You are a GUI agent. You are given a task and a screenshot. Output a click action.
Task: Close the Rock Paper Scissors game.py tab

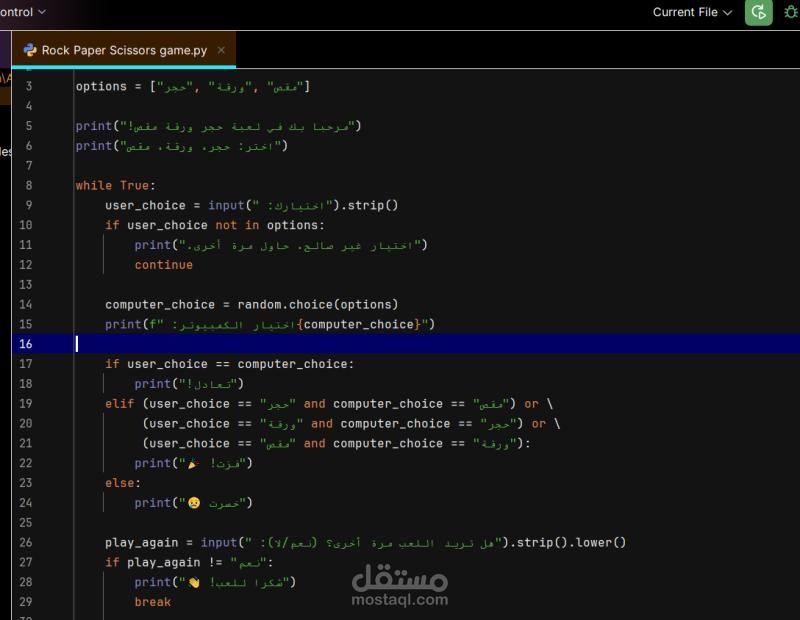221,50
